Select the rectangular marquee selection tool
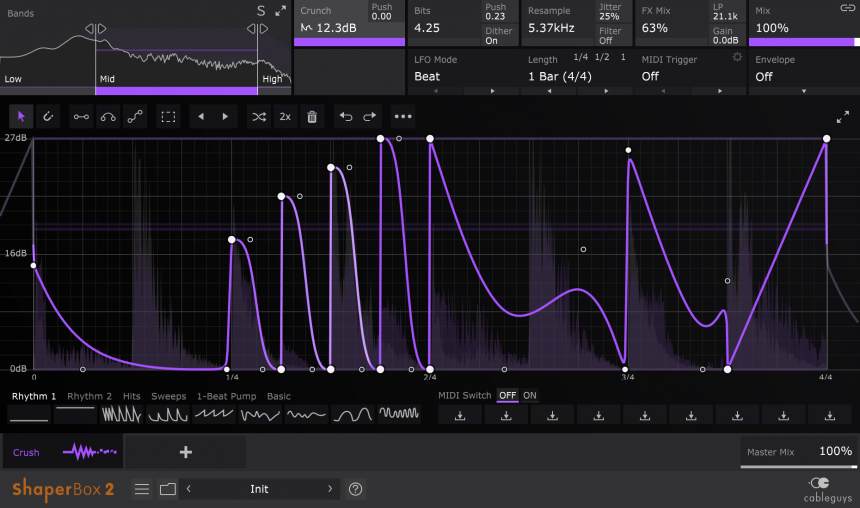 (169, 117)
